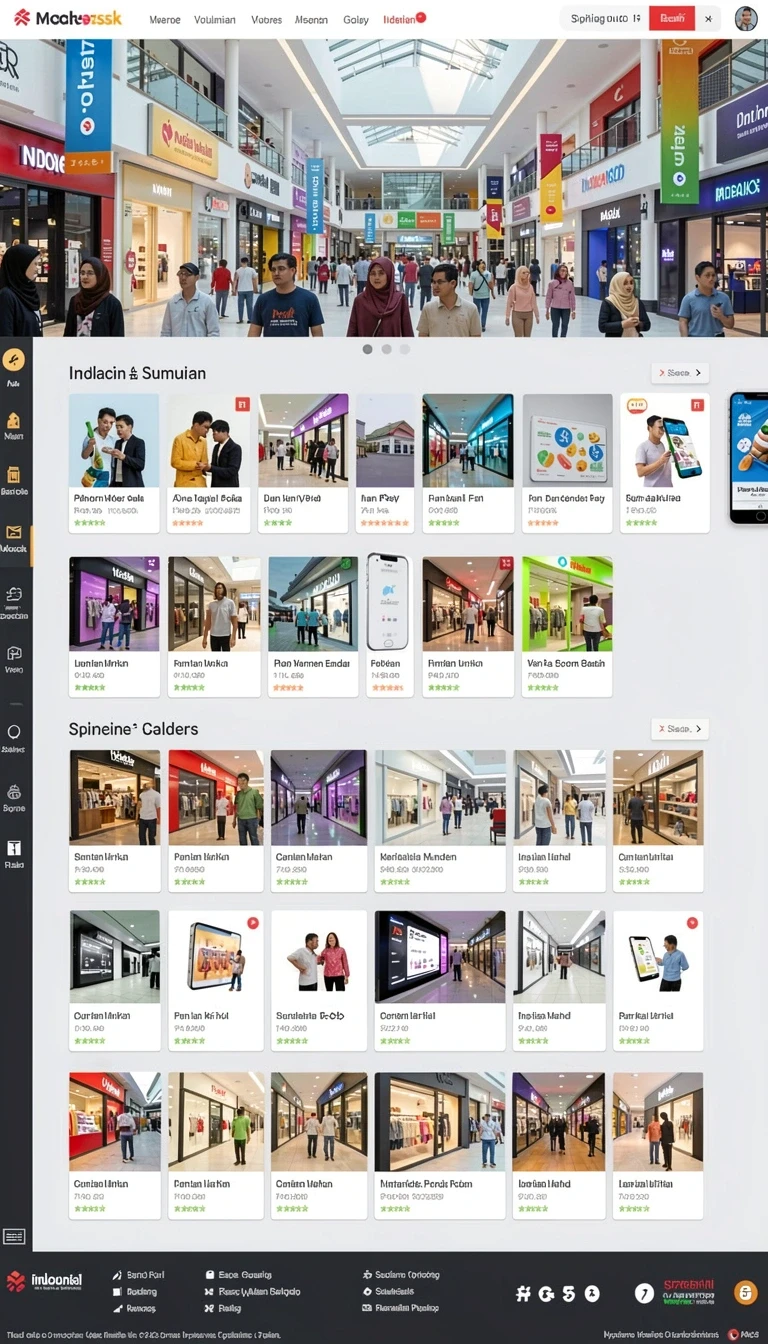Click the red logo icon in the footer left
This screenshot has width=768, height=1344.
point(16,1282)
